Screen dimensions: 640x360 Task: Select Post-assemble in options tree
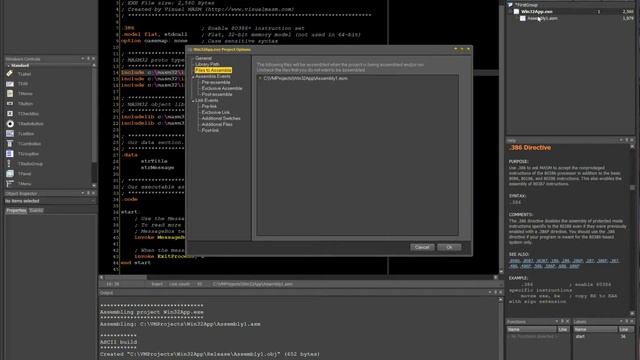(x=217, y=94)
